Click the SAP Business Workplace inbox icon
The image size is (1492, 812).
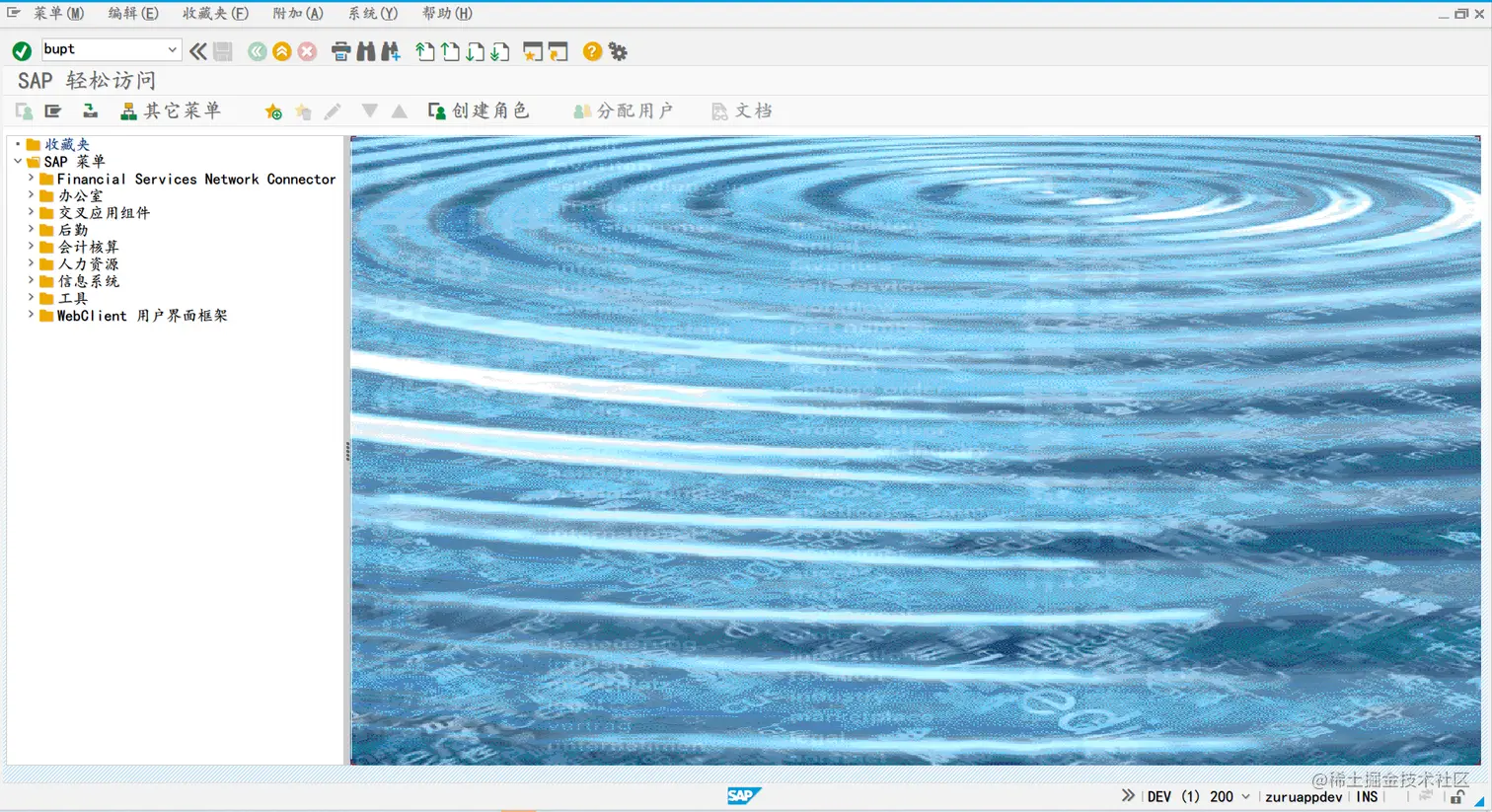point(90,111)
